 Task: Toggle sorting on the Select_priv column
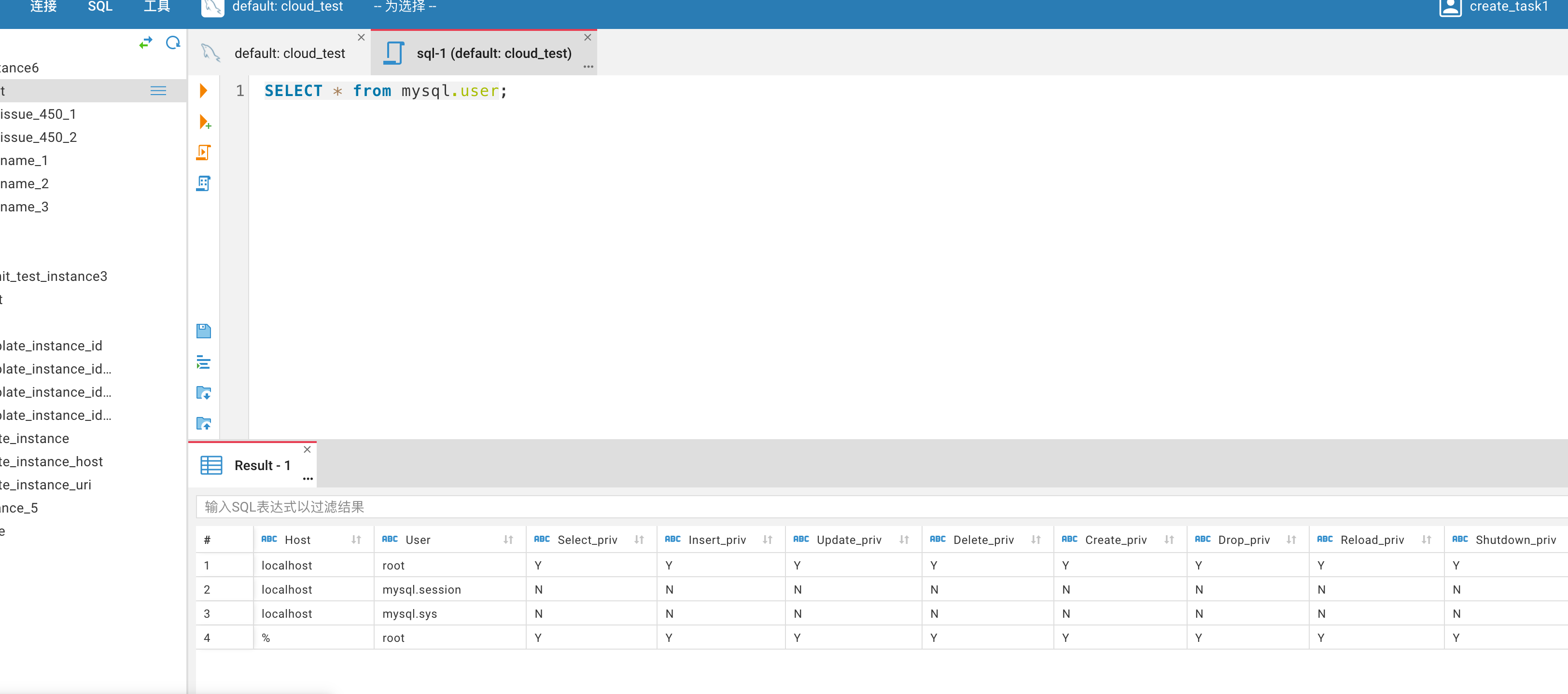click(x=639, y=540)
